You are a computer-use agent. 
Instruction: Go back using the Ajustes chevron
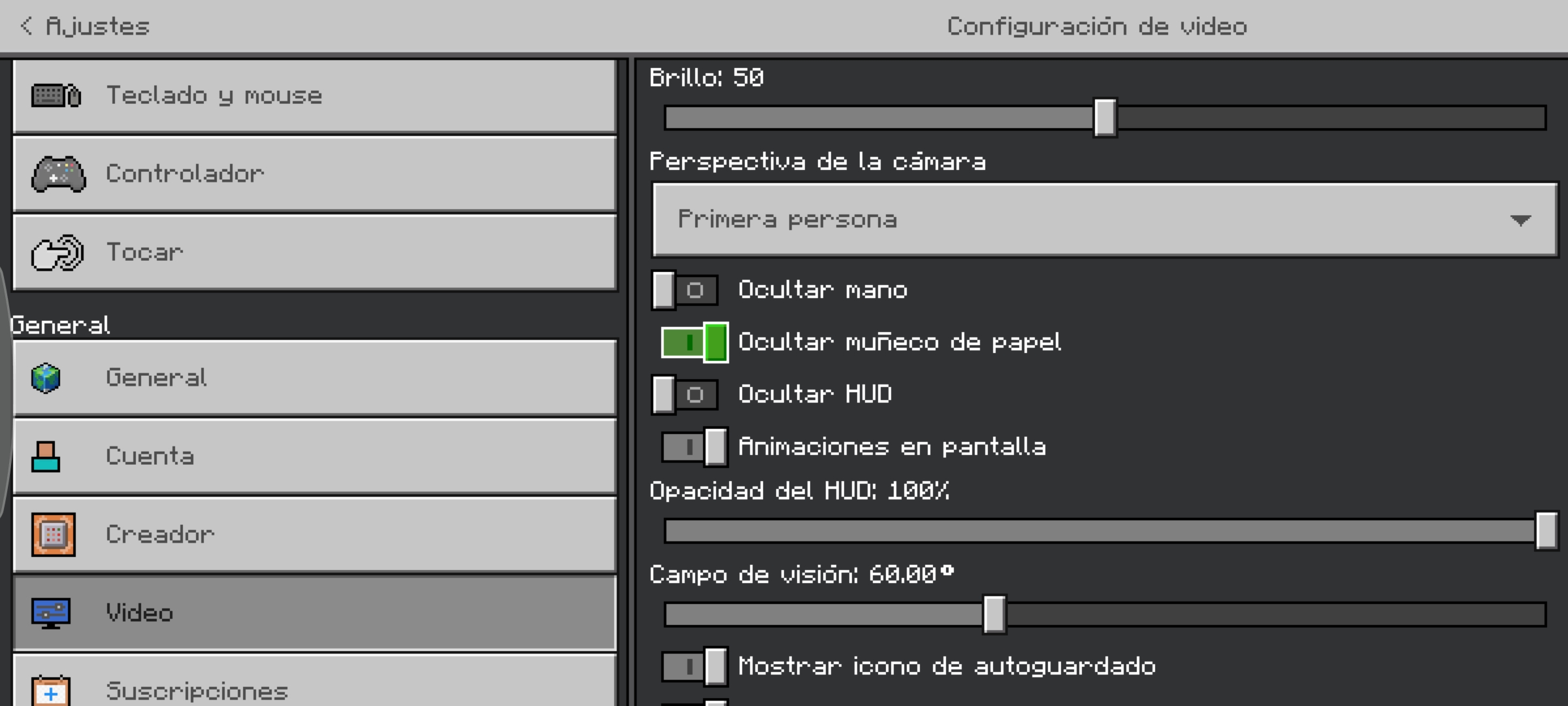click(x=26, y=26)
